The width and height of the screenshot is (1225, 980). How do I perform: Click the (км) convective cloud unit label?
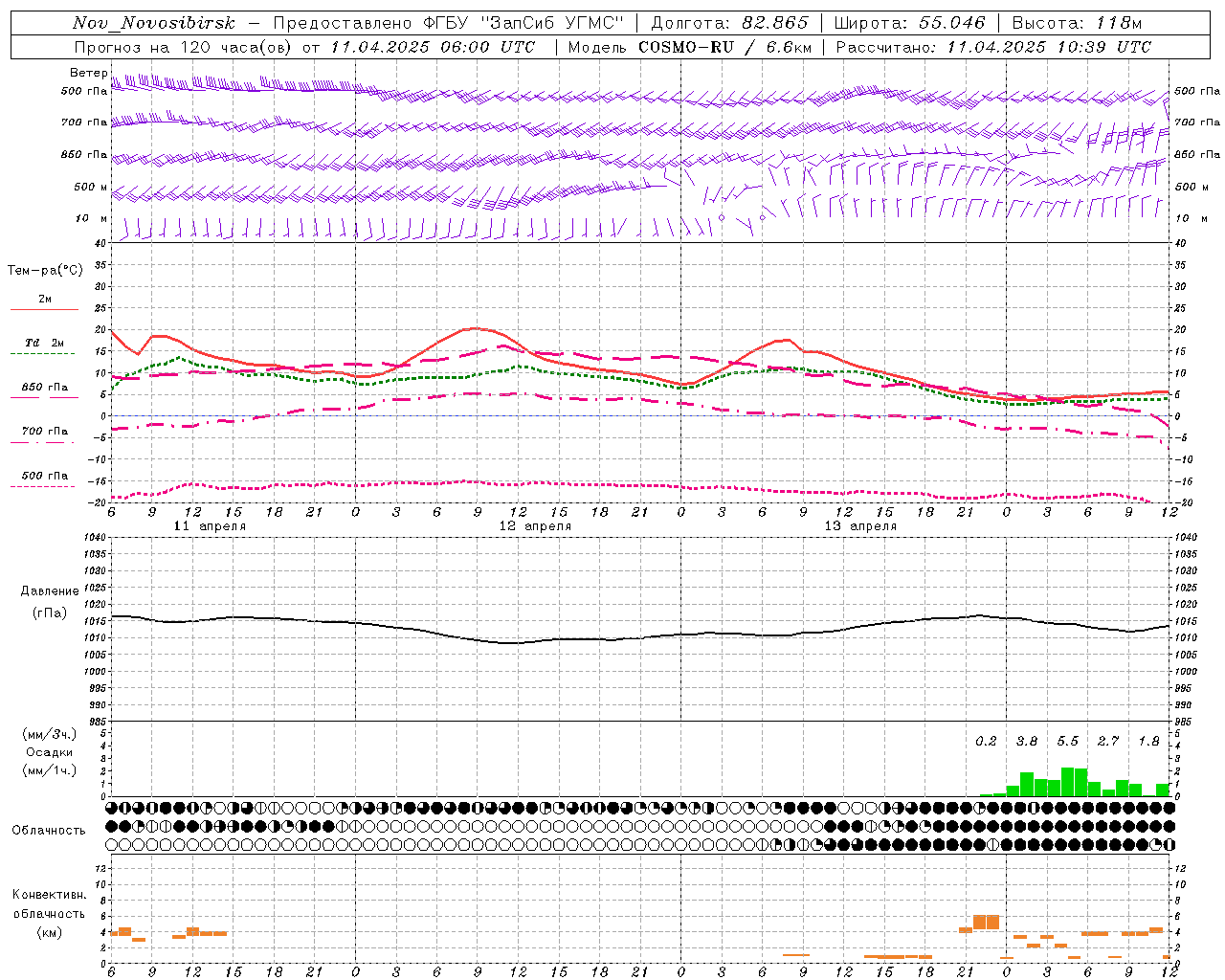[49, 932]
